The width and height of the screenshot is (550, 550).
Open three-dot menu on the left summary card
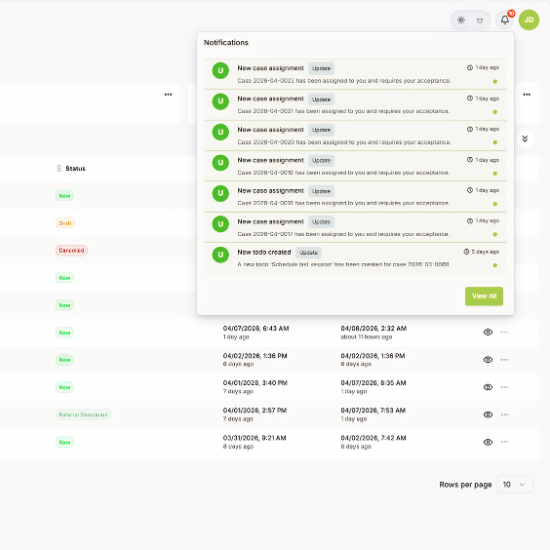pos(168,94)
